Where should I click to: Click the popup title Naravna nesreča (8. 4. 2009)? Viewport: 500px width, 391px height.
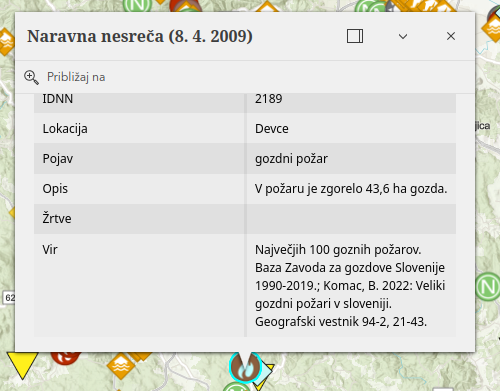(140, 36)
